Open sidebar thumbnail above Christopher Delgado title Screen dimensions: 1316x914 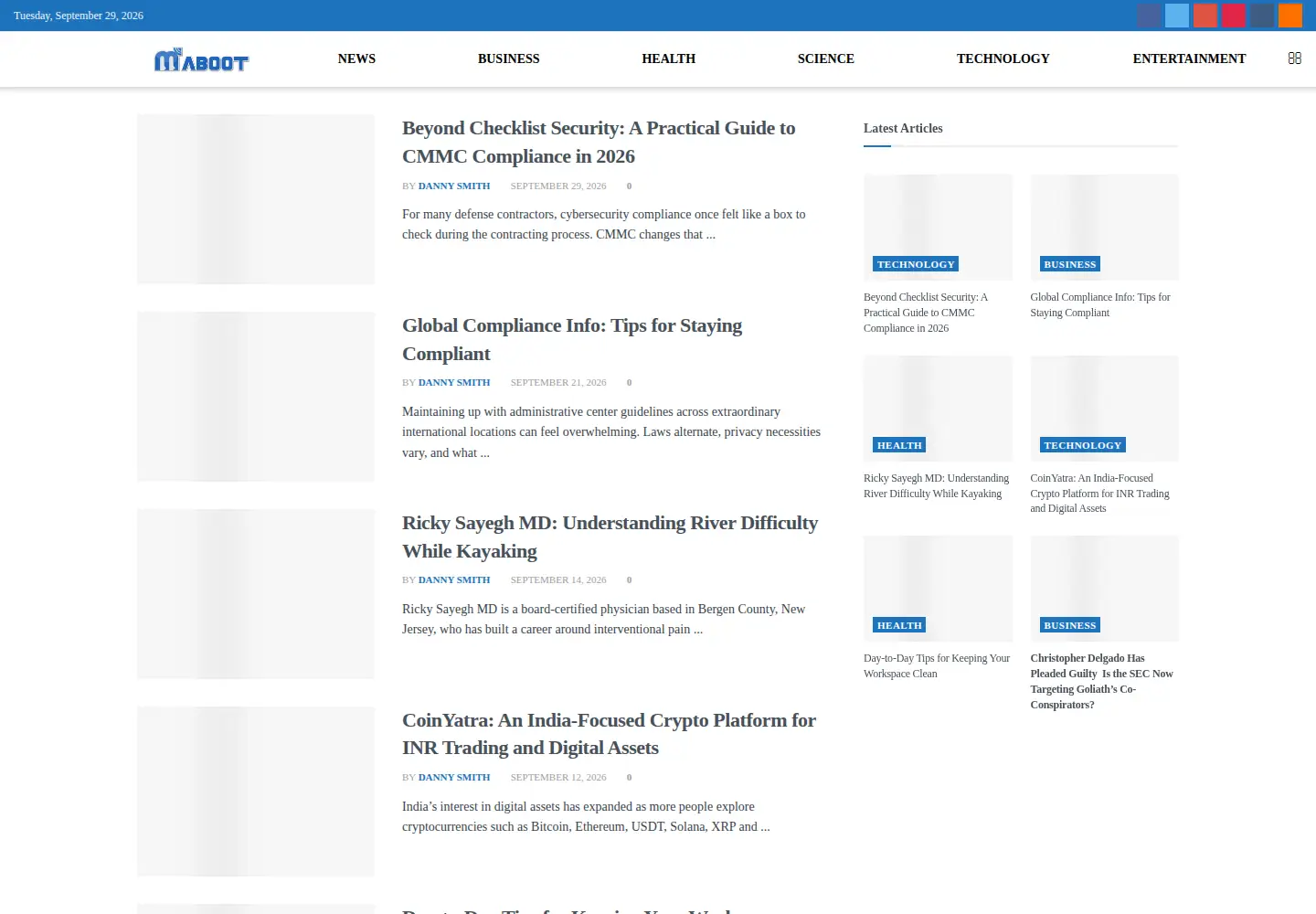coord(1104,589)
